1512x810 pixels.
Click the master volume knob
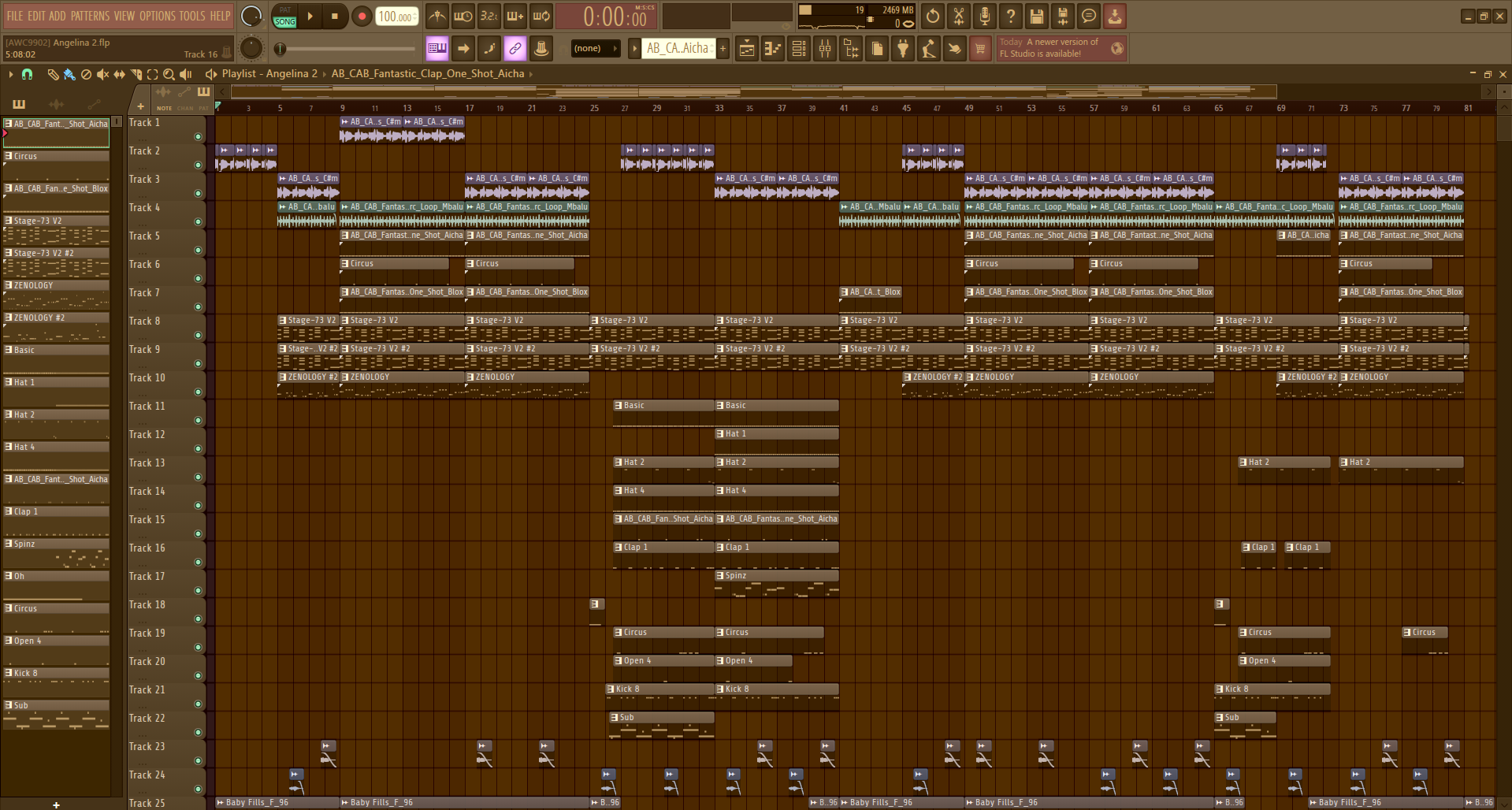251,16
